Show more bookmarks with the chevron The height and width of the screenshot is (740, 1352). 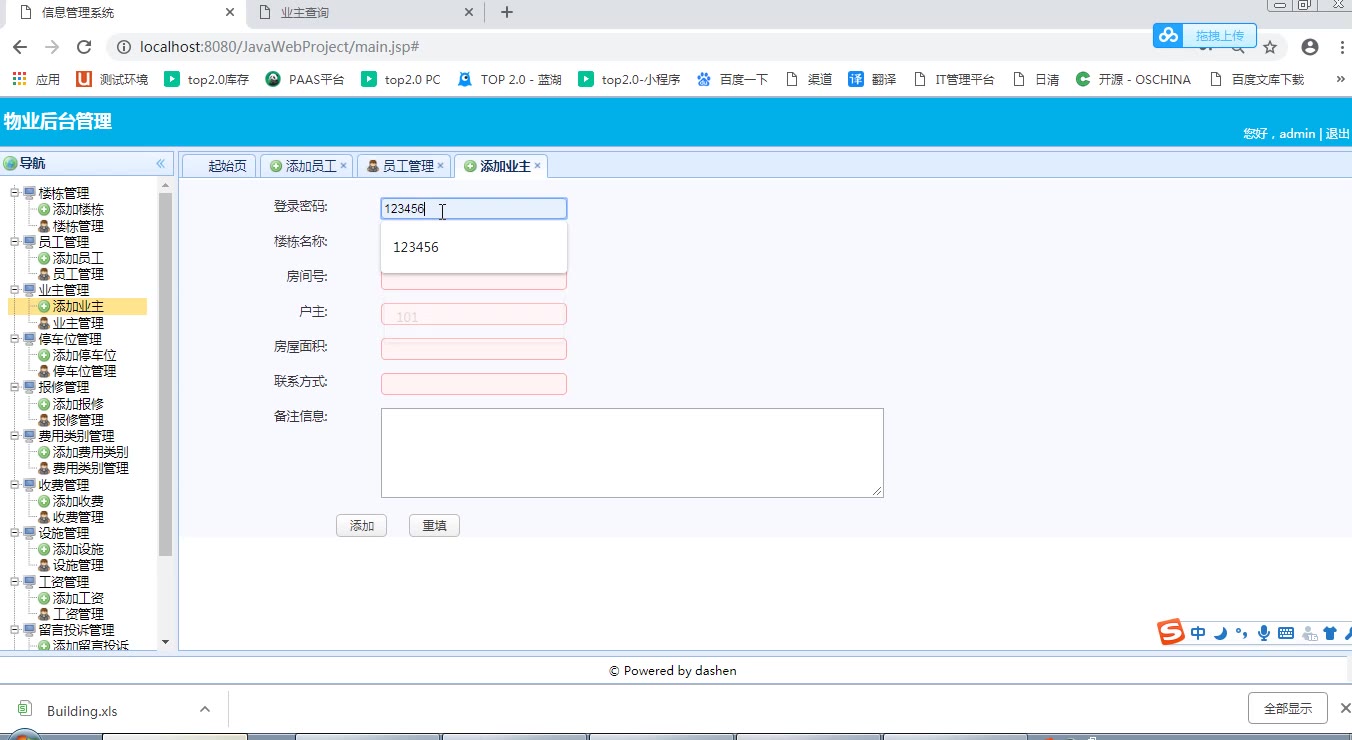[x=1340, y=79]
